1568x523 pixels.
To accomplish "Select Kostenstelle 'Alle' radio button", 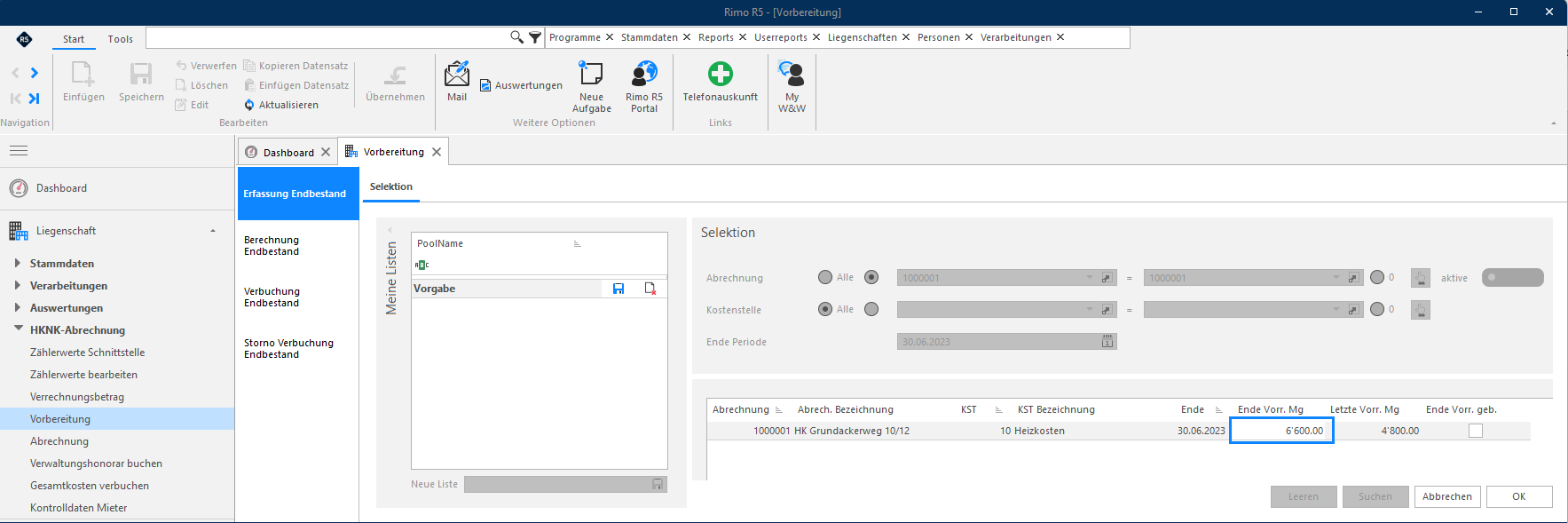I will click(x=825, y=309).
